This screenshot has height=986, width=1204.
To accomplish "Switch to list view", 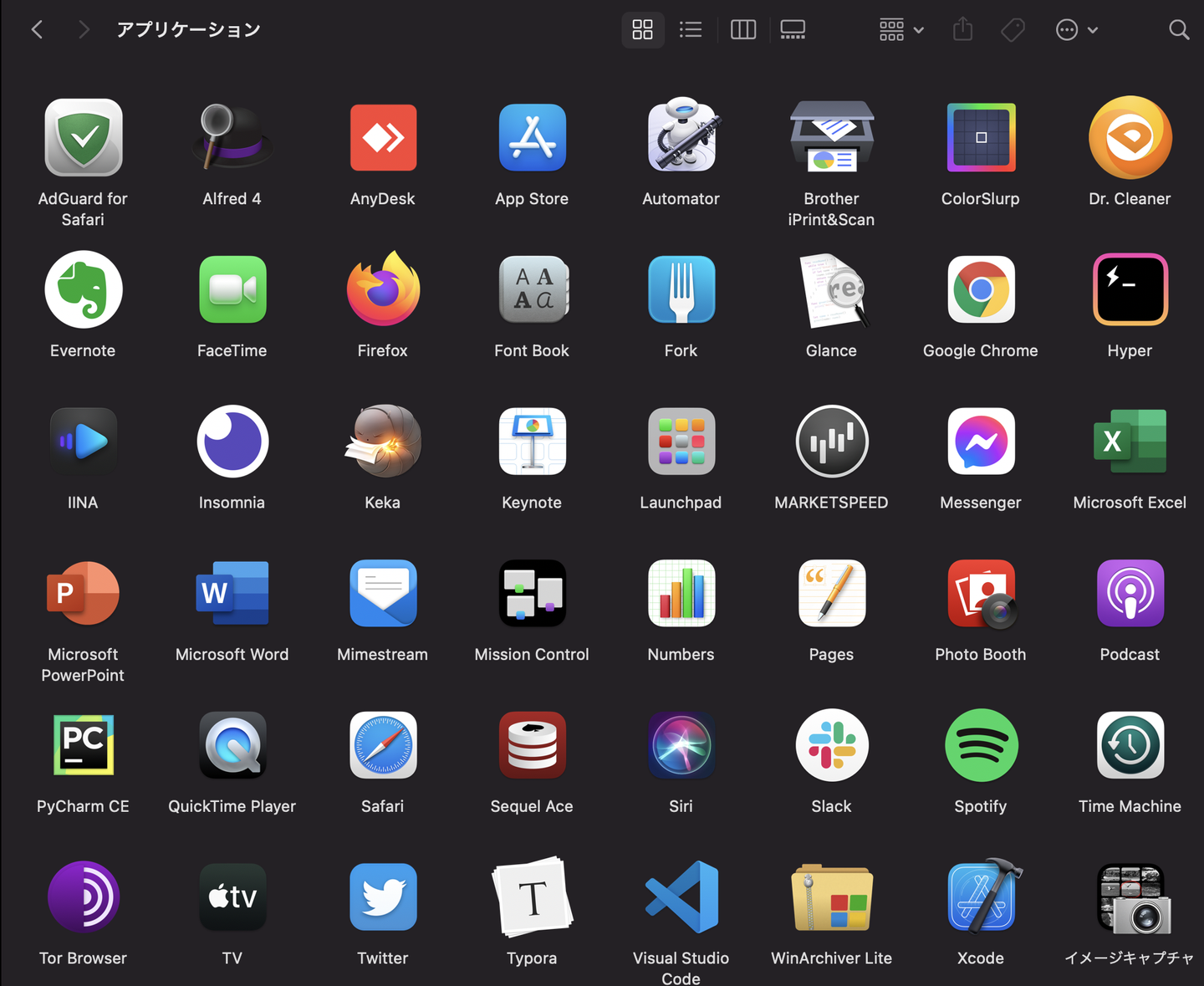I will 691,30.
